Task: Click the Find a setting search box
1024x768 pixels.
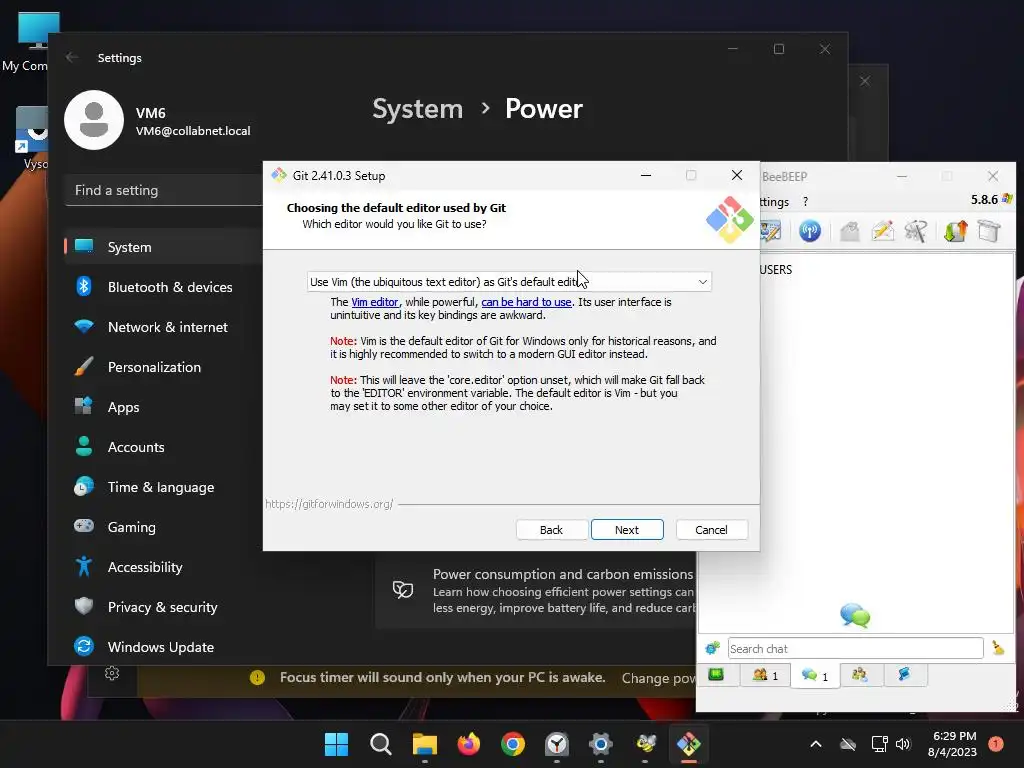Action: (x=163, y=190)
